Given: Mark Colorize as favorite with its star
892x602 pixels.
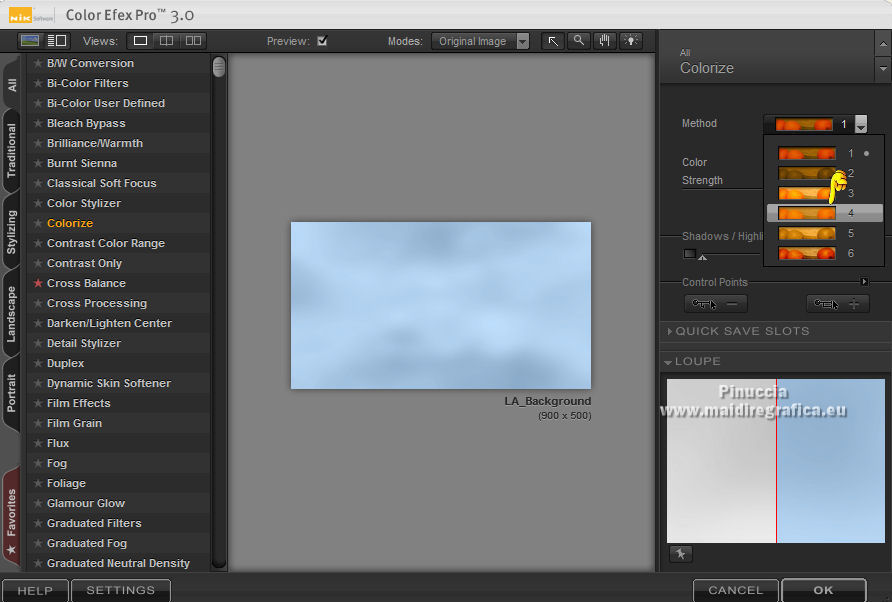Looking at the screenshot, I should 38,223.
